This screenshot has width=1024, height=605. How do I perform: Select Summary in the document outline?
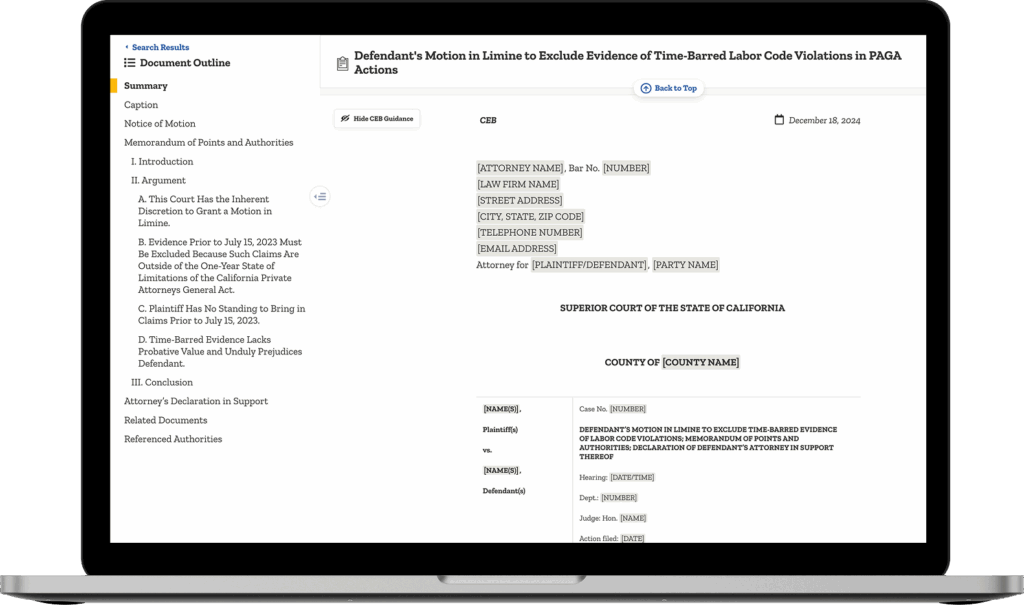[x=146, y=86]
